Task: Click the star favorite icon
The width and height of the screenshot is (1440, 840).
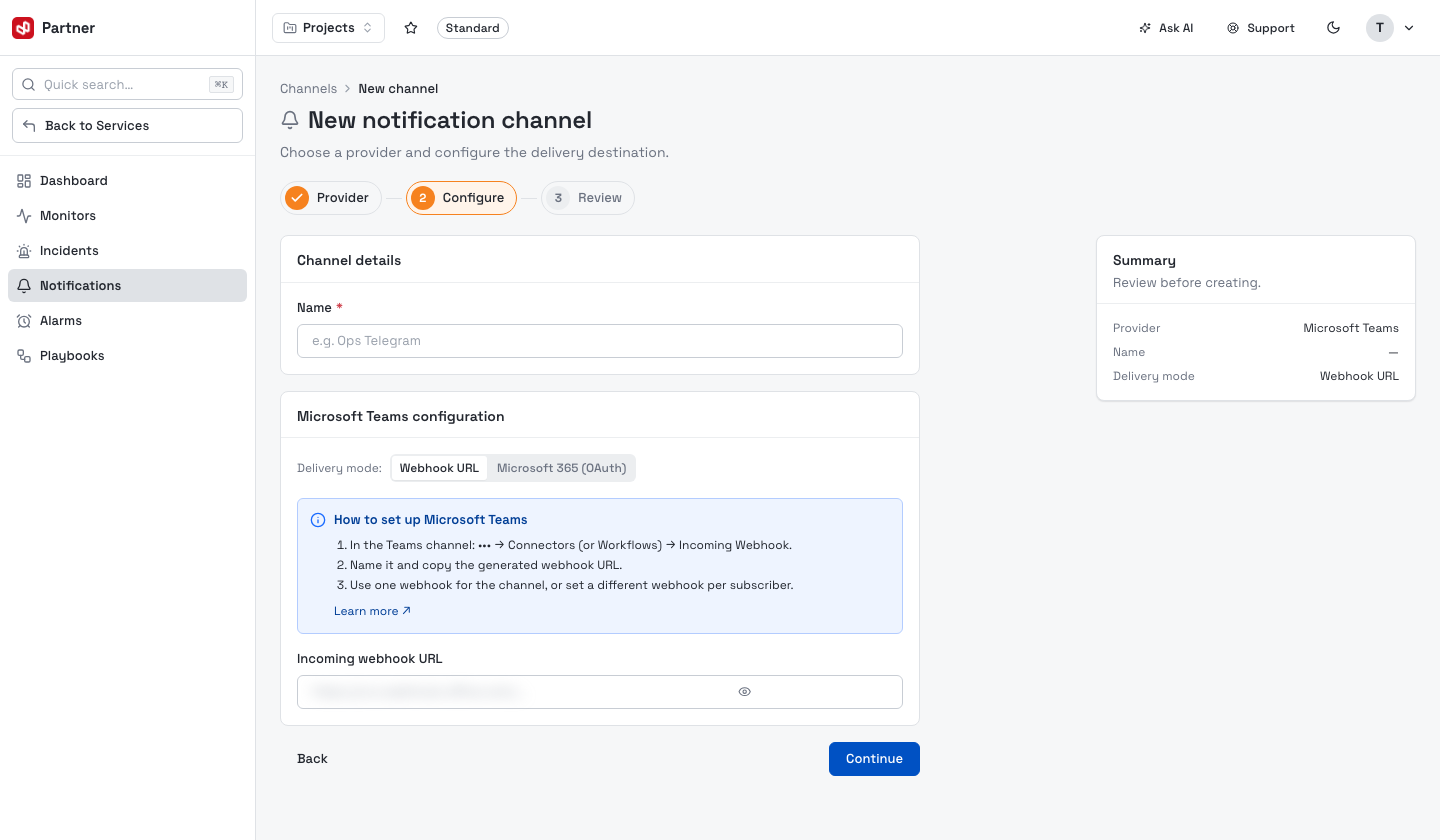Action: point(411,28)
